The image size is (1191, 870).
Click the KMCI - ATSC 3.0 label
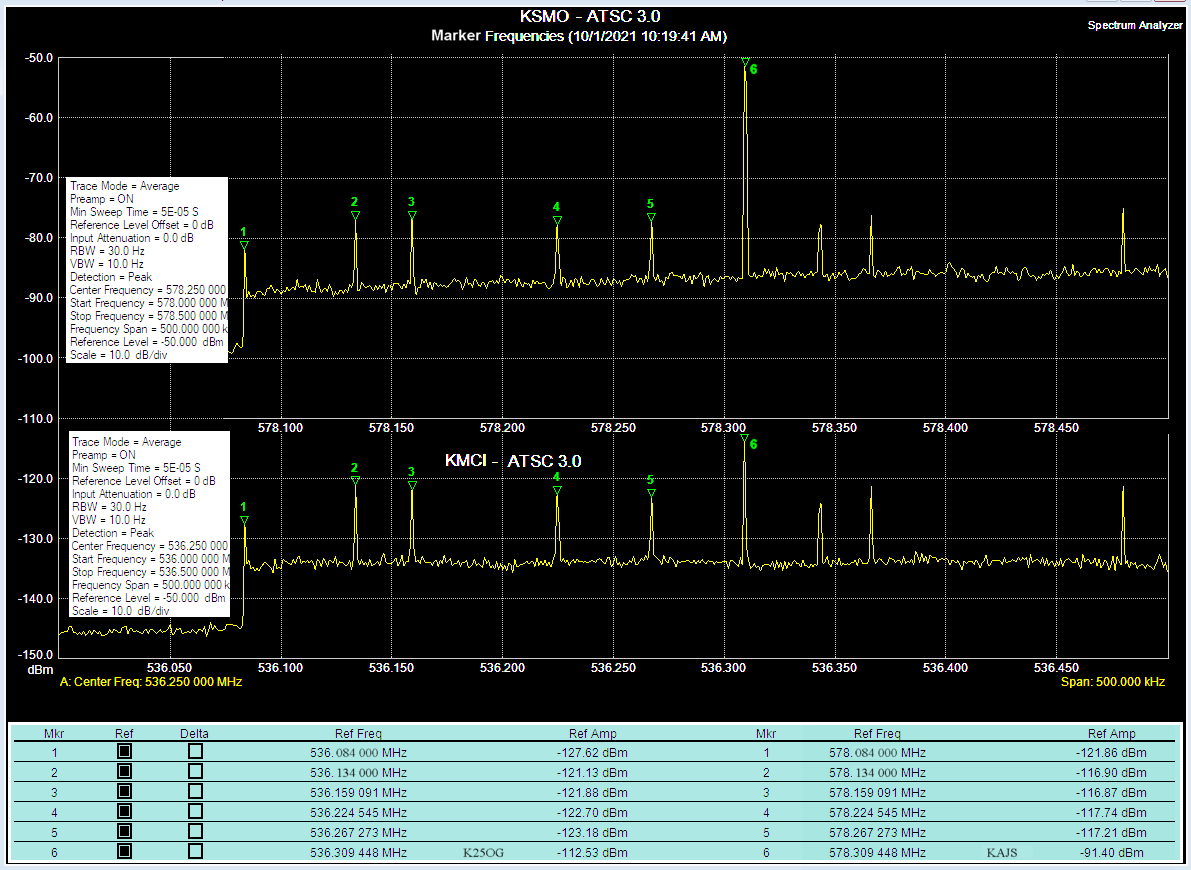(513, 460)
